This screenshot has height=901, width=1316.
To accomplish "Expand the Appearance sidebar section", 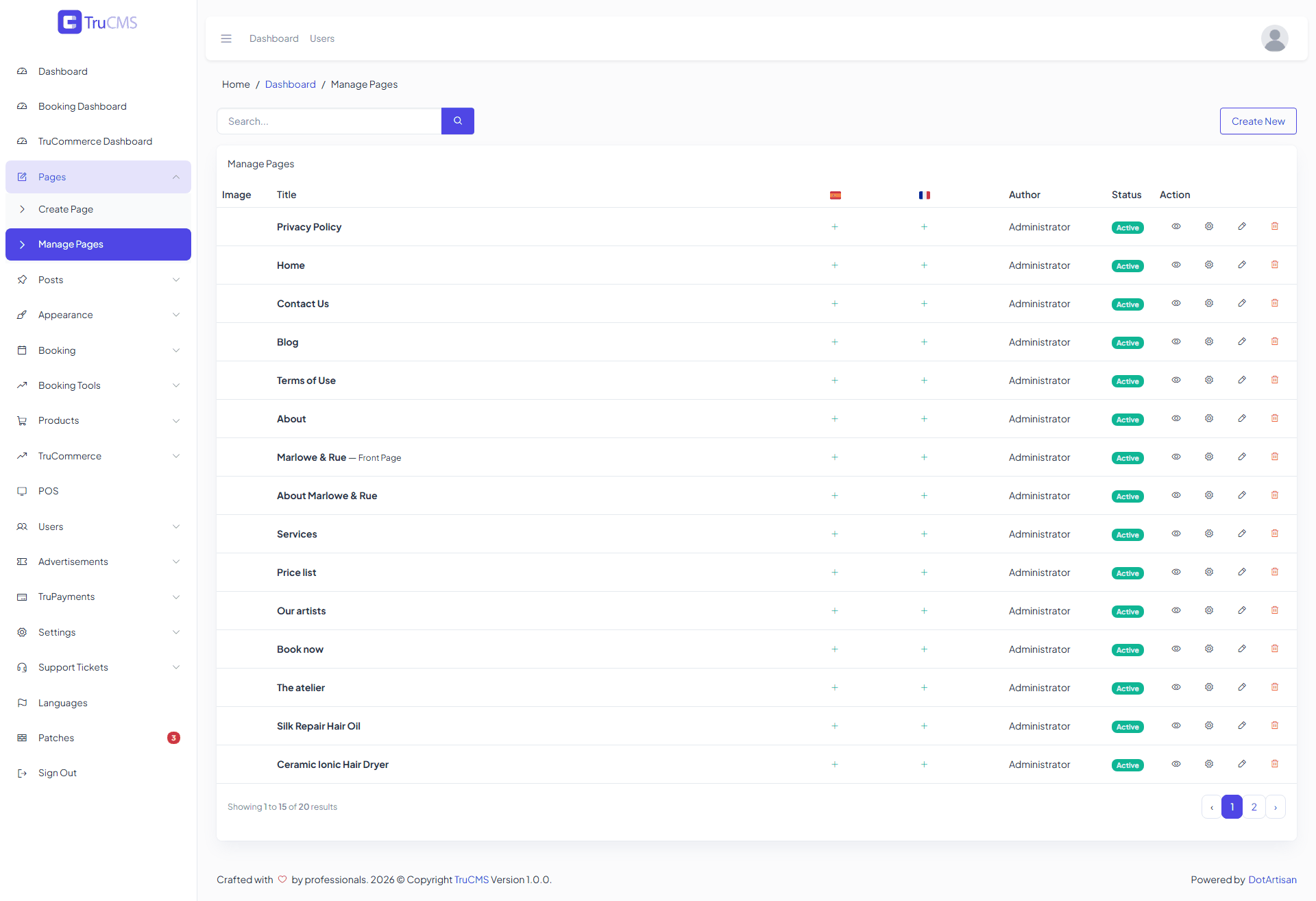I will click(x=98, y=315).
